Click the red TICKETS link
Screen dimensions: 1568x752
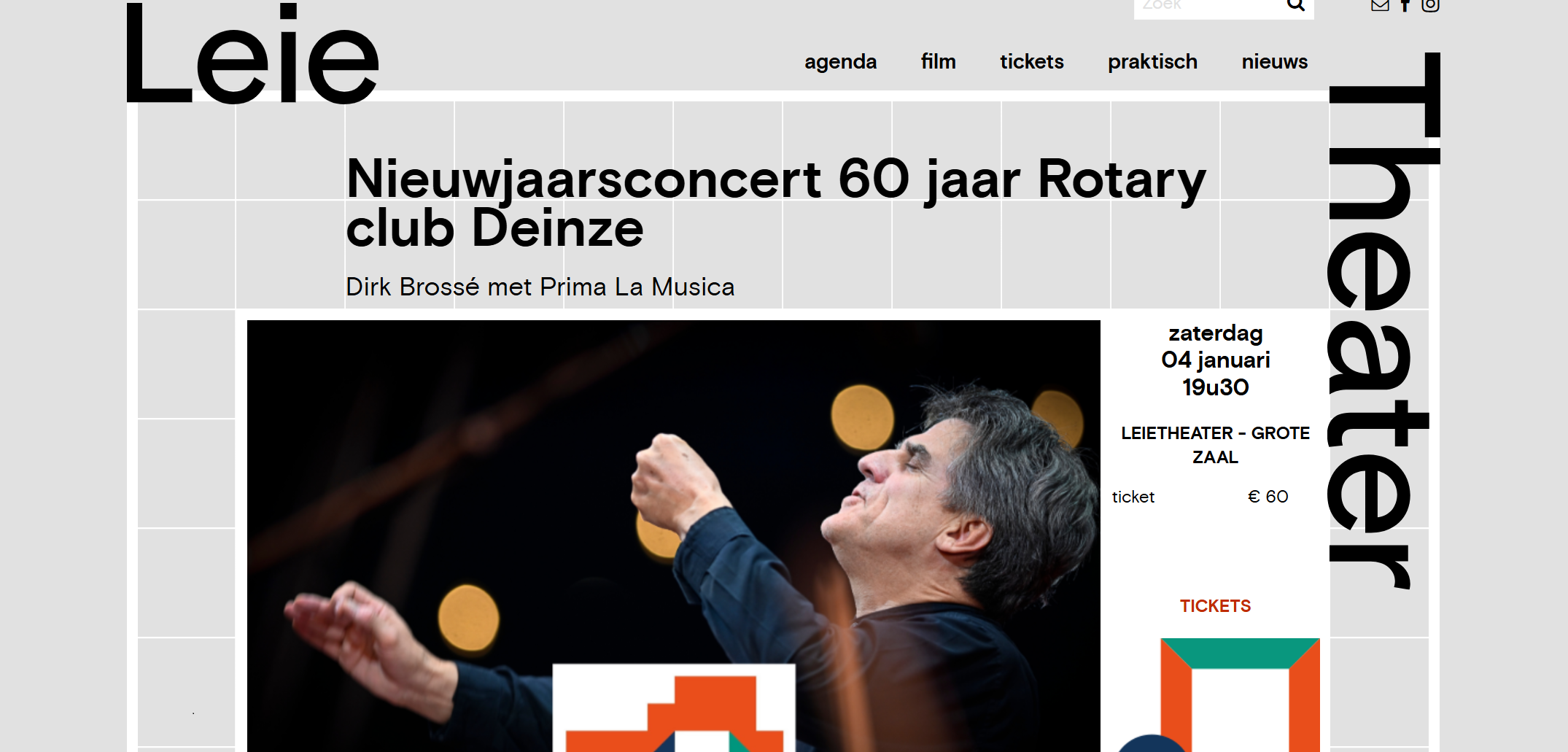click(x=1215, y=606)
